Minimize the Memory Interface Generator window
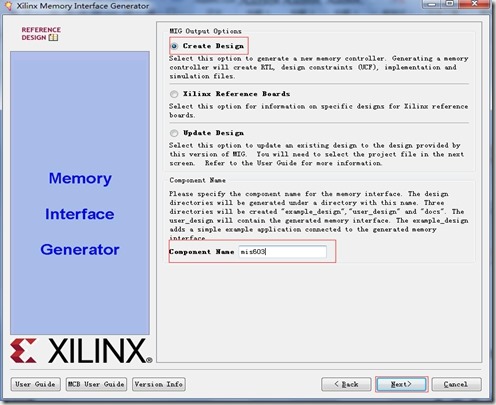This screenshot has width=496, height=405. (432, 4)
